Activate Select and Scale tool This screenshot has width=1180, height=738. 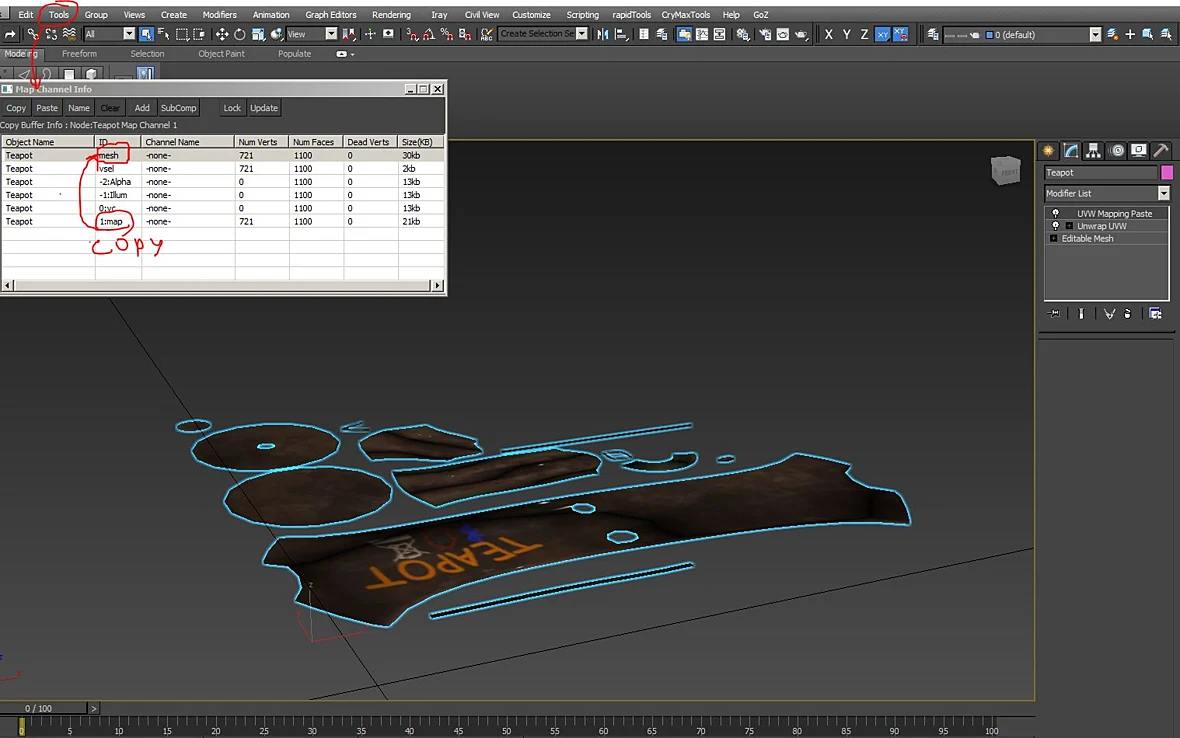[x=258, y=35]
